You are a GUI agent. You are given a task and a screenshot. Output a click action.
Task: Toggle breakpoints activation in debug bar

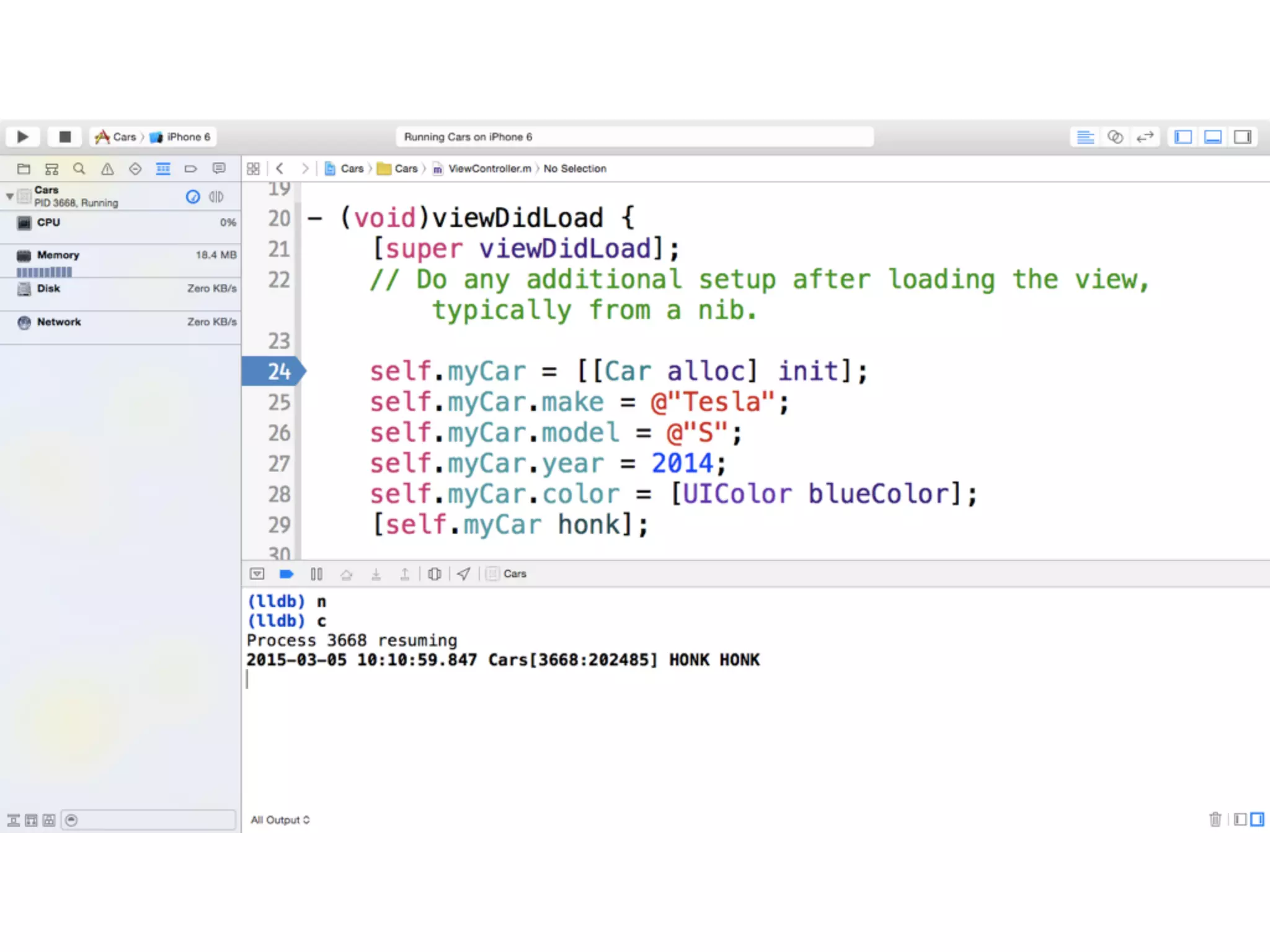click(x=286, y=574)
